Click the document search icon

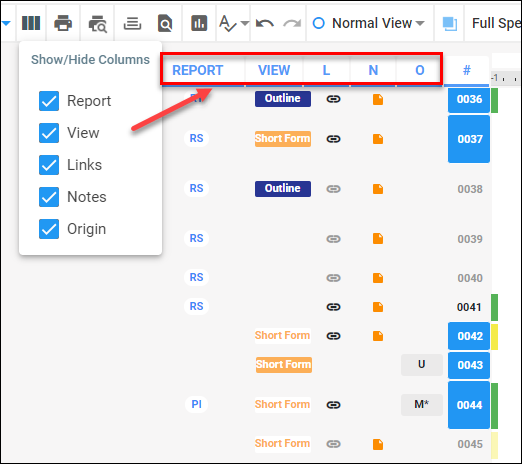pyautogui.click(x=165, y=23)
